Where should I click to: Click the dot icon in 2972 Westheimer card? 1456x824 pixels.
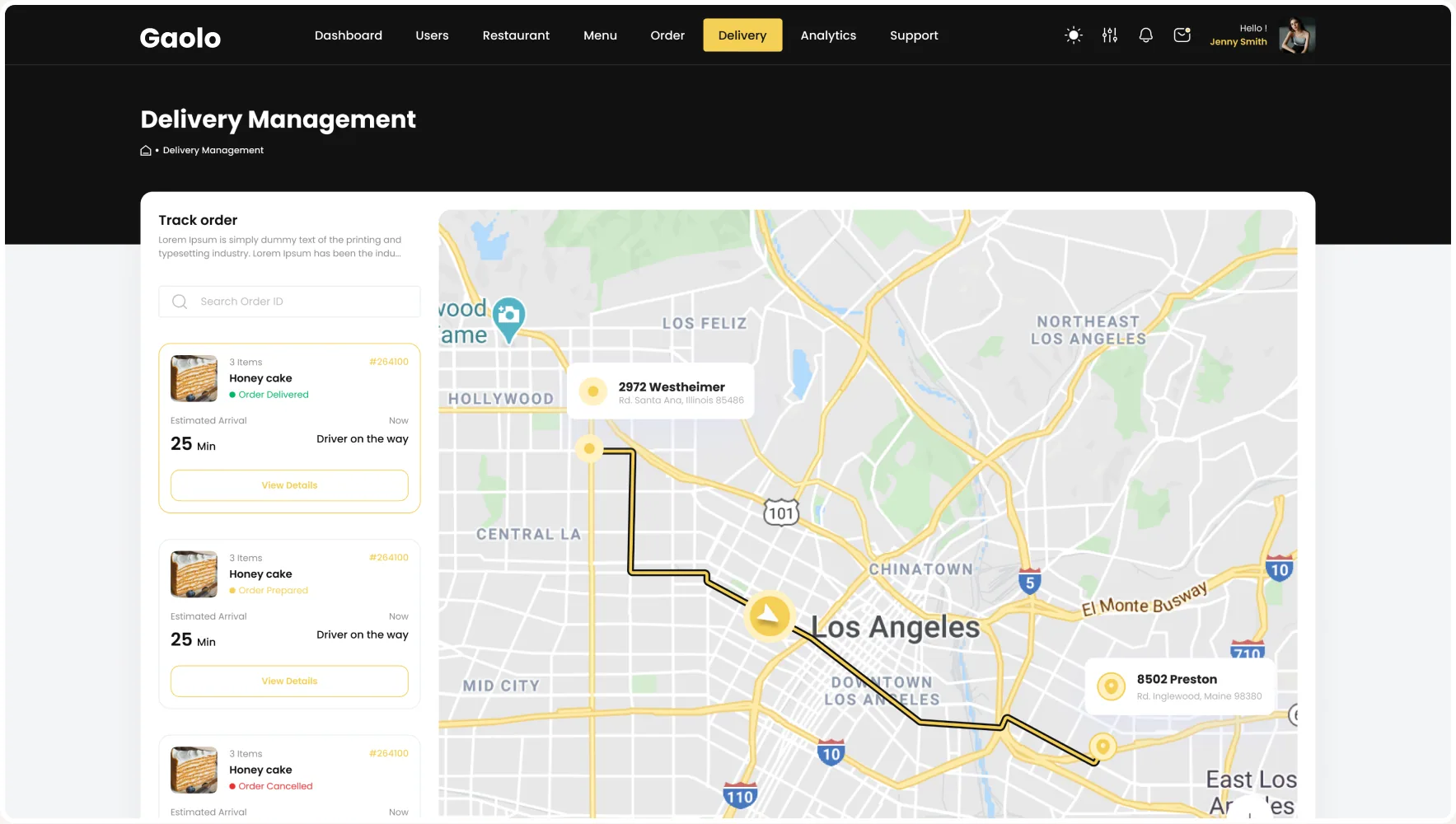pyautogui.click(x=592, y=392)
